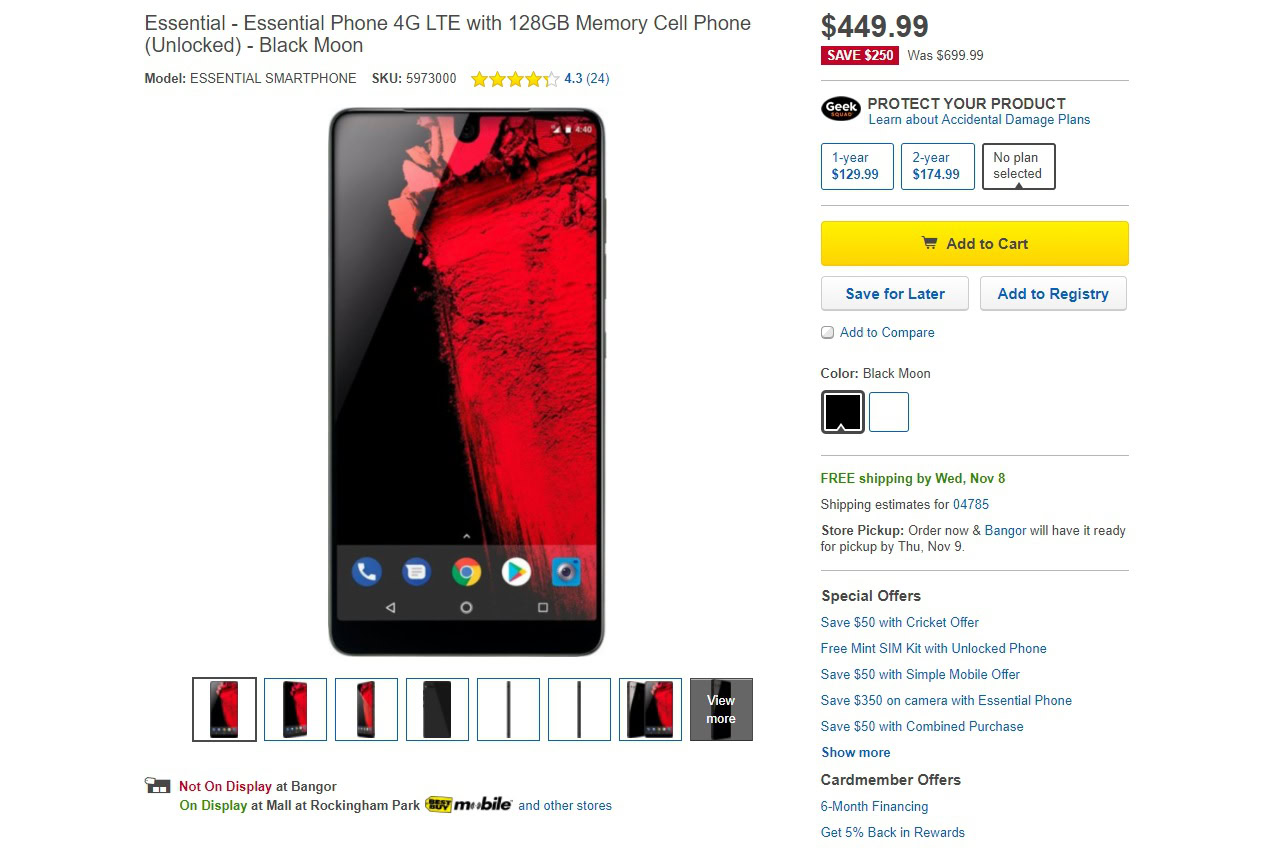Select the Black Moon color swatch
This screenshot has height=853, width=1285.
pos(842,411)
